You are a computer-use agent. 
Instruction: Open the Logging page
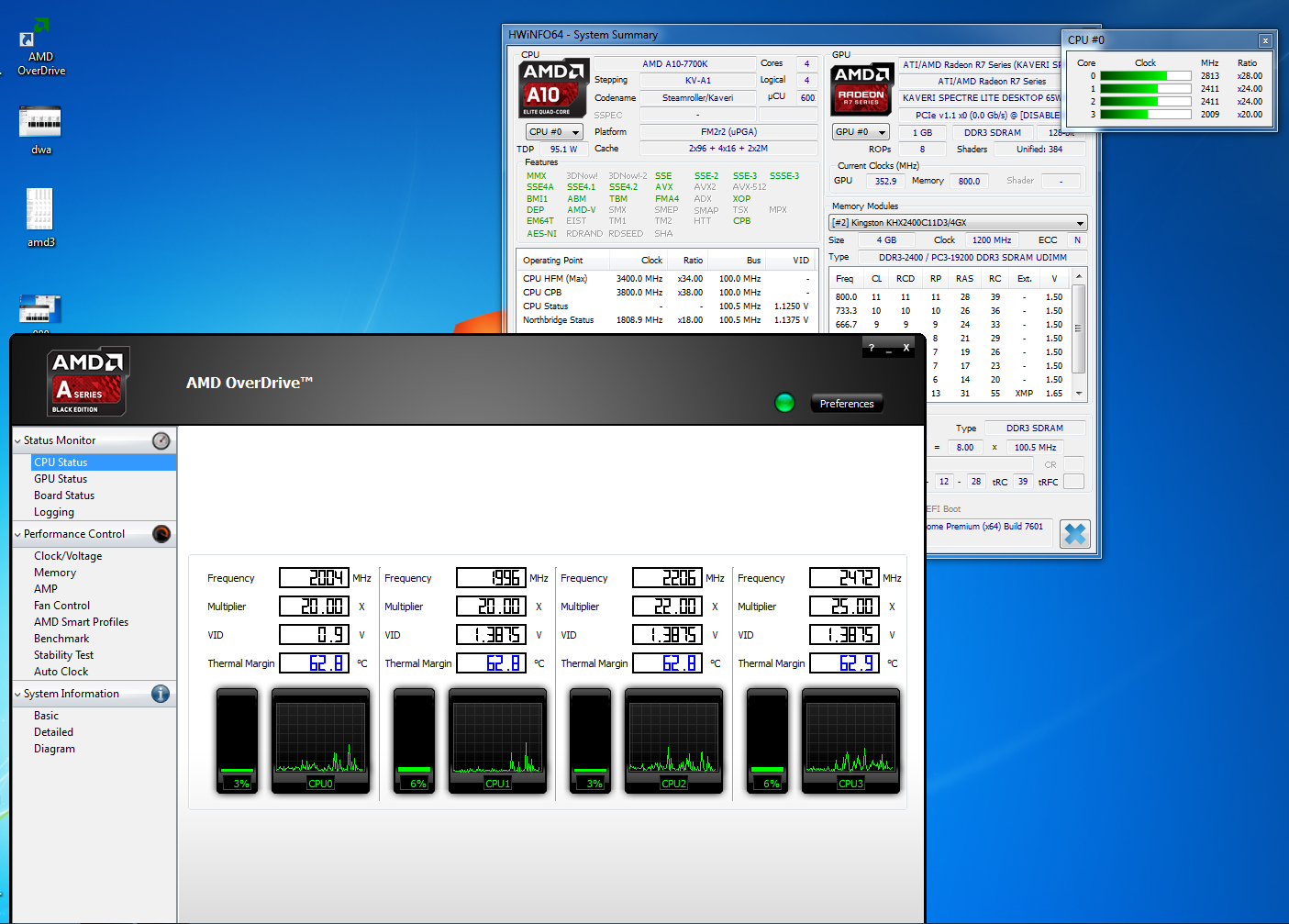tap(54, 512)
